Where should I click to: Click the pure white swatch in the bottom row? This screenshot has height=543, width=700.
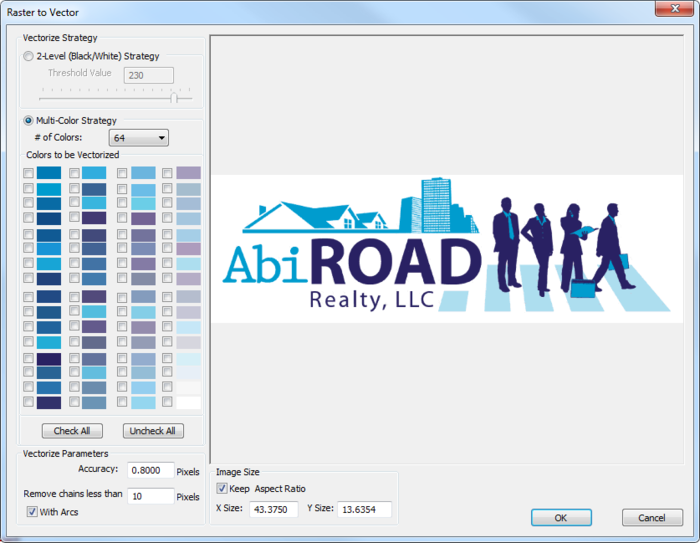[188, 403]
